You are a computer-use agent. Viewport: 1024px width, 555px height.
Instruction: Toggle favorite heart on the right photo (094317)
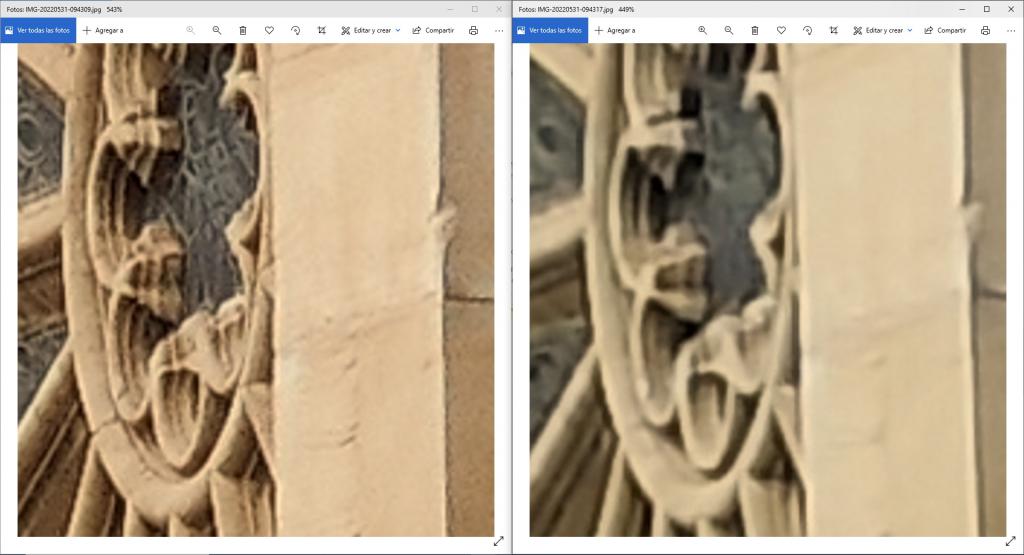click(781, 30)
